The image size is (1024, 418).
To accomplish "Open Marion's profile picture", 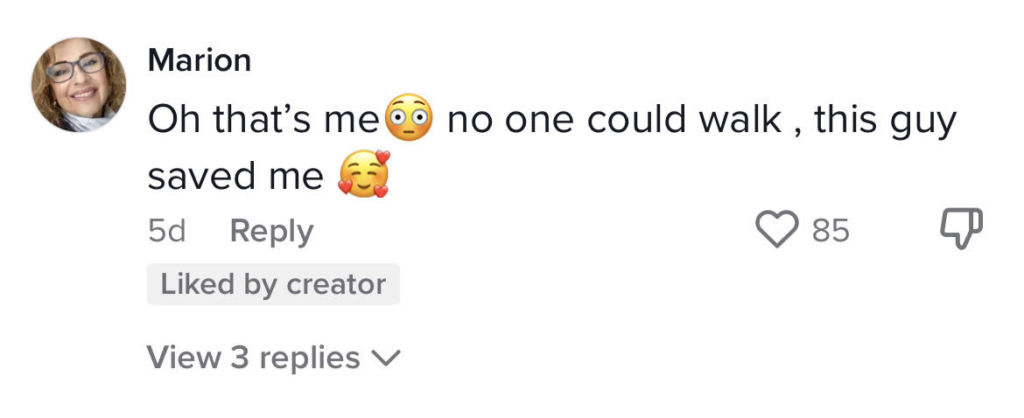I will pyautogui.click(x=78, y=85).
